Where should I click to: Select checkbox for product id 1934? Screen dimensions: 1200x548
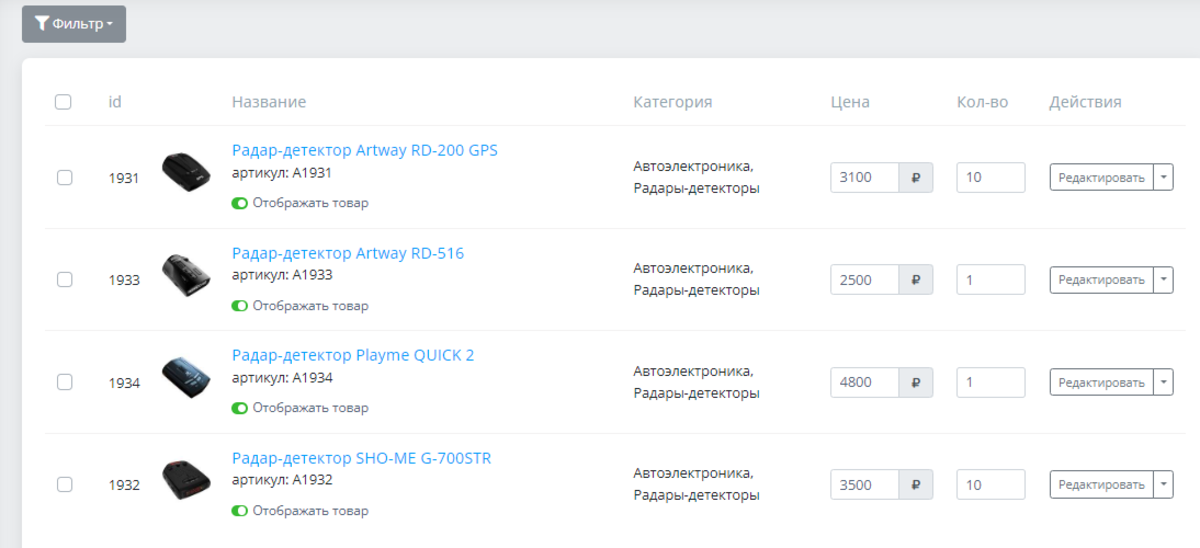point(64,382)
